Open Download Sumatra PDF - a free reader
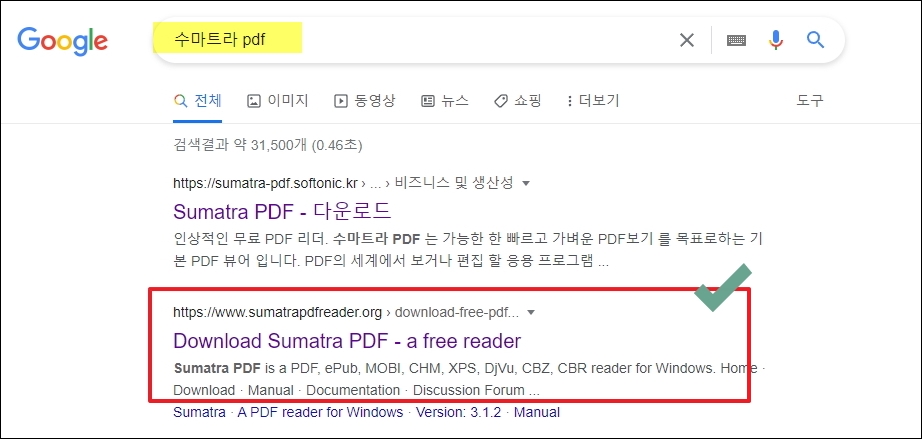This screenshot has width=922, height=439. coord(347,341)
